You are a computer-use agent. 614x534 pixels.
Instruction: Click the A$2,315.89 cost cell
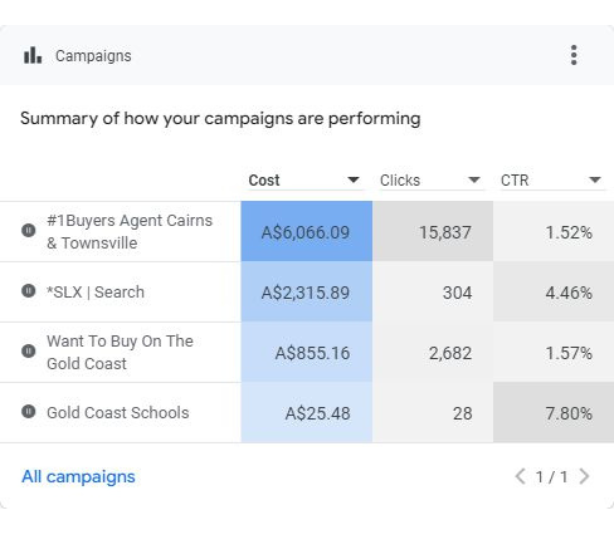point(306,293)
